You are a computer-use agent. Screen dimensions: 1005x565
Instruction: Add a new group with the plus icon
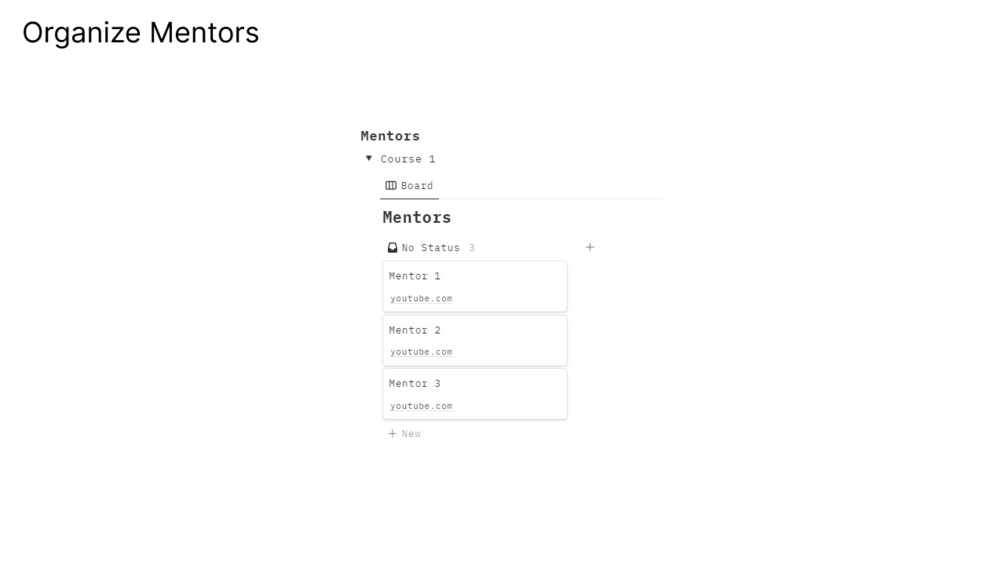(x=590, y=247)
